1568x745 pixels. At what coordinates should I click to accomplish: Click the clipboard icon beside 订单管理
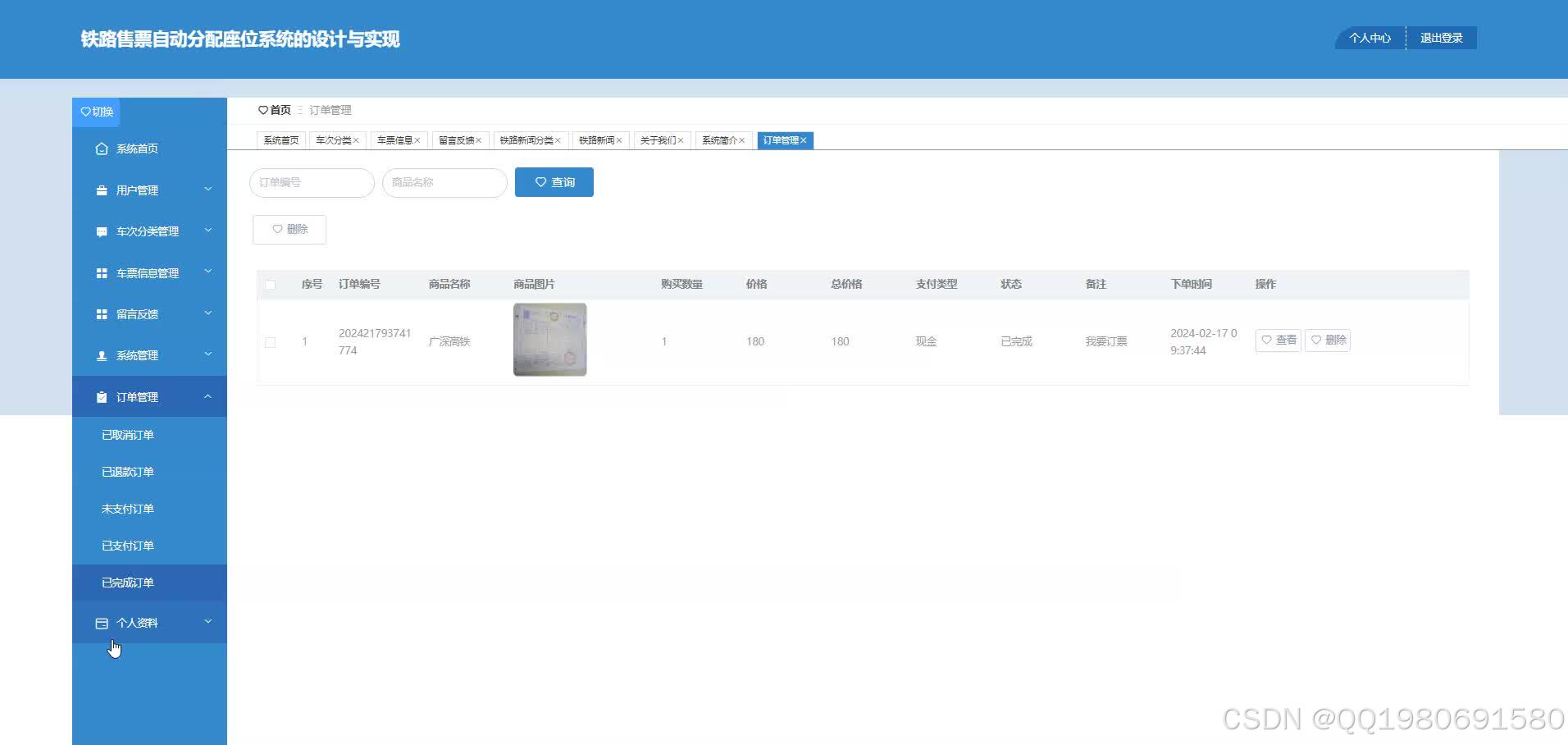click(x=102, y=397)
